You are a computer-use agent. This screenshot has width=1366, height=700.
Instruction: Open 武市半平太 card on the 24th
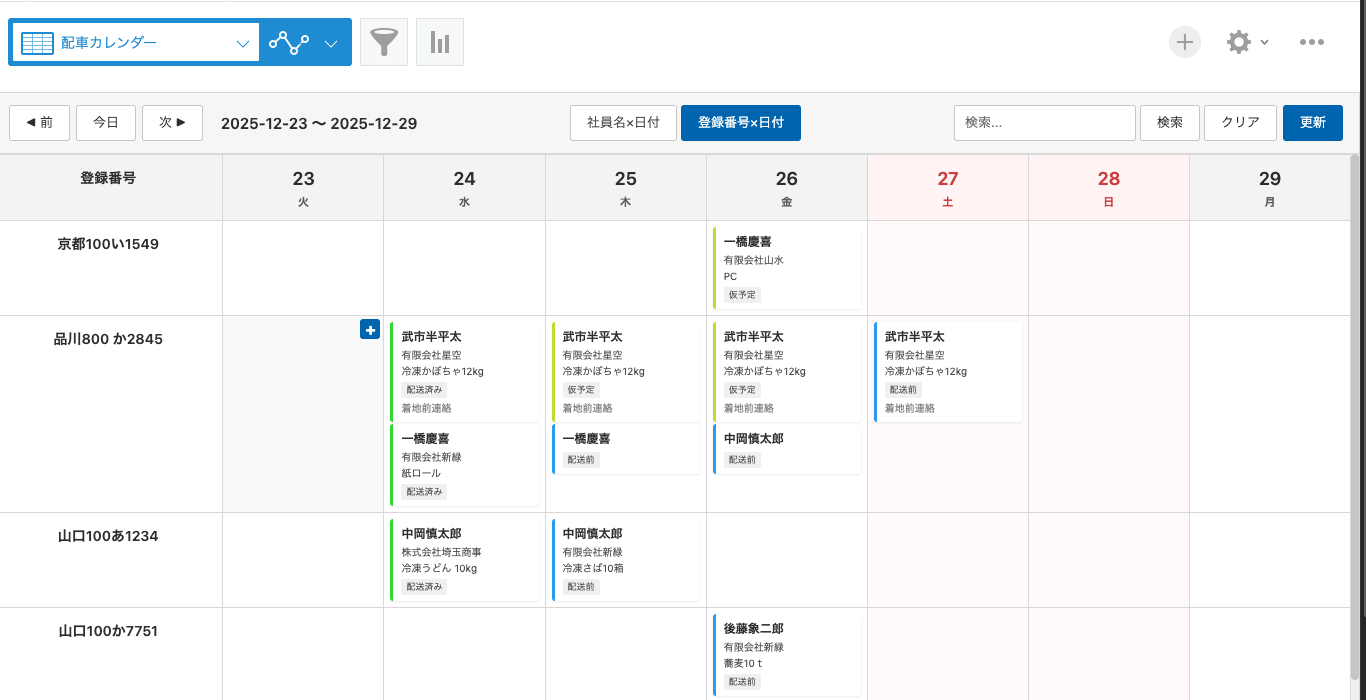pyautogui.click(x=465, y=372)
